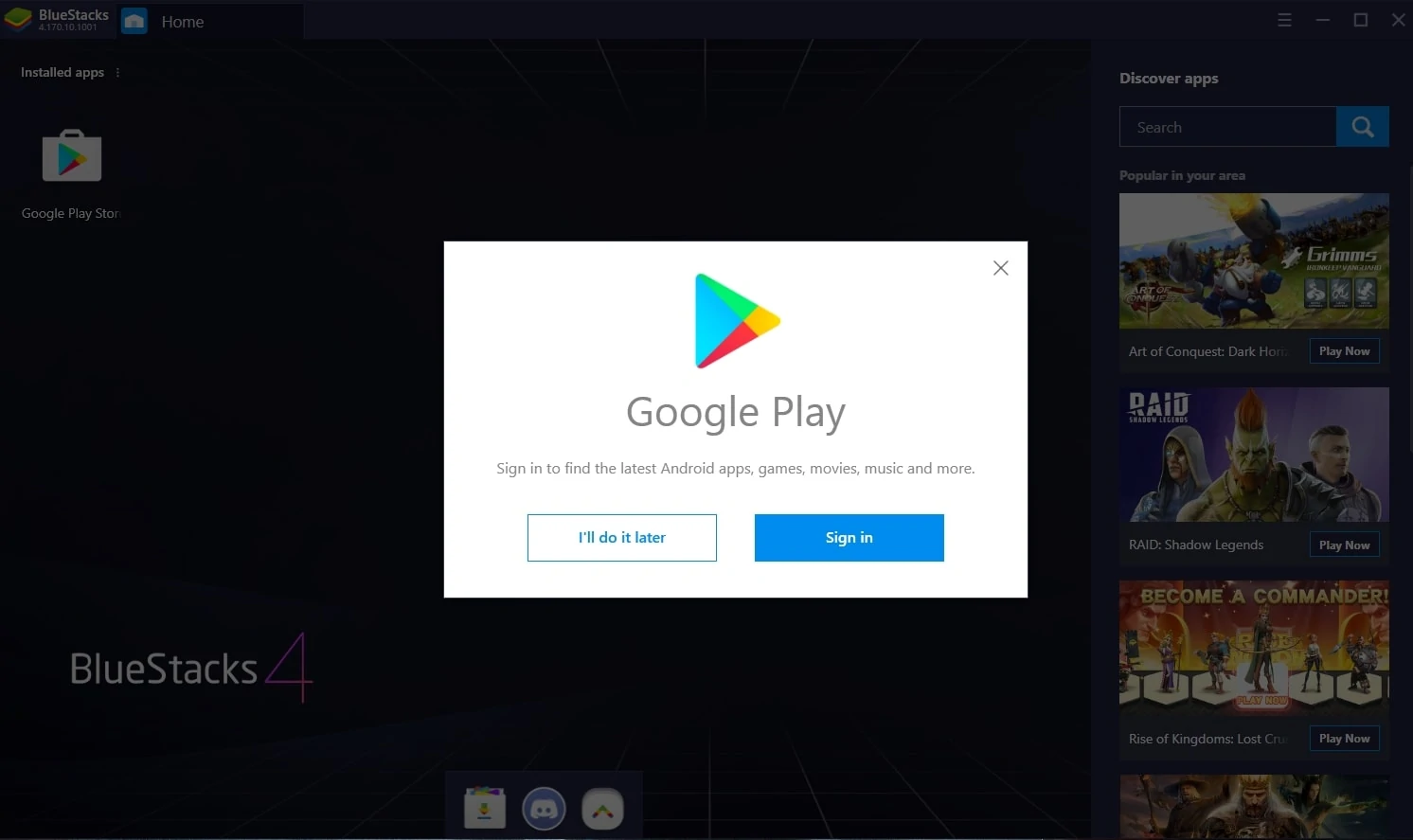Click the BlueStacks logo in title bar

pyautogui.click(x=18, y=19)
